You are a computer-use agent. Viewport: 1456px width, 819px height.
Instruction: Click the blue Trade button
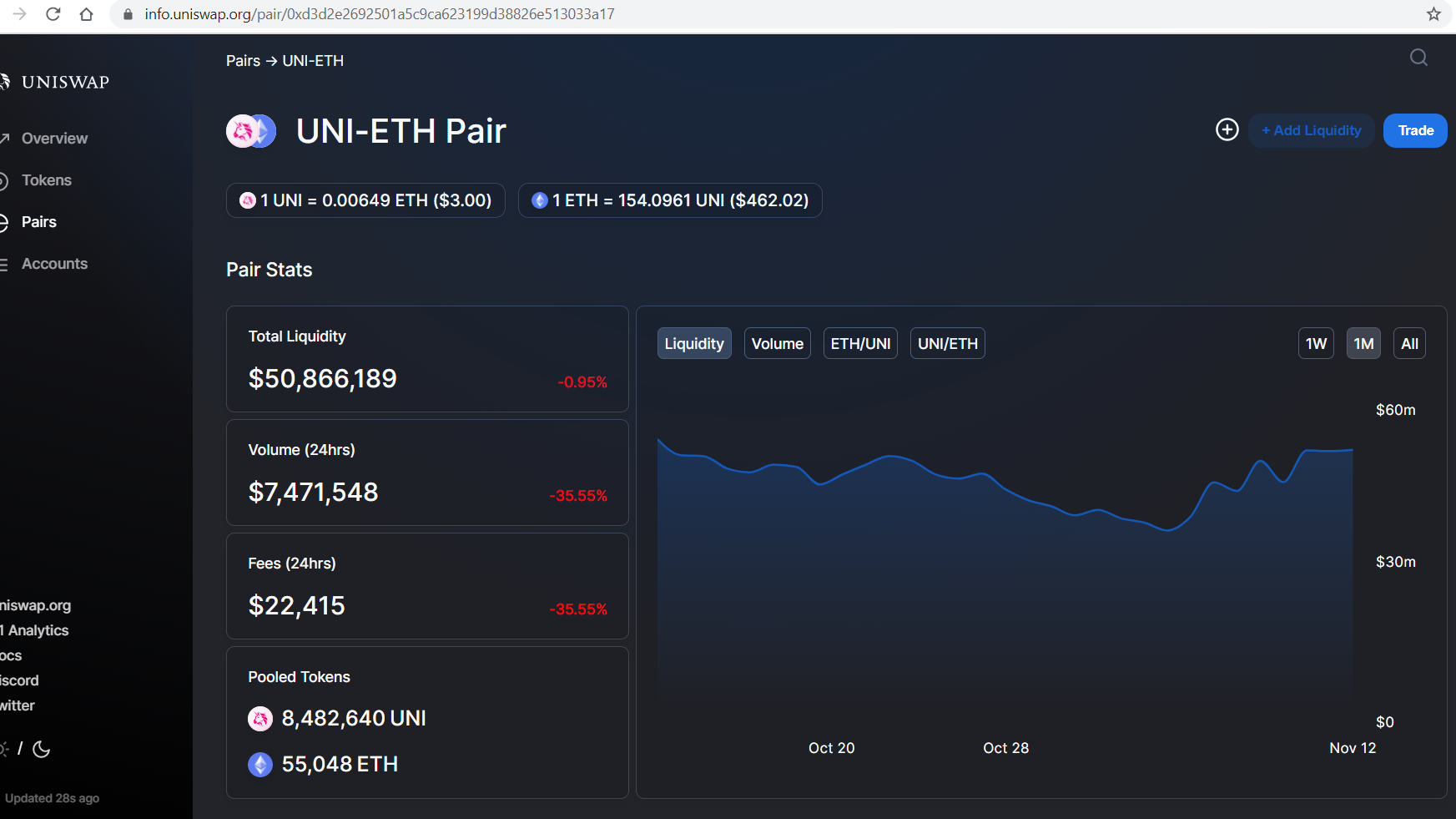tap(1415, 130)
